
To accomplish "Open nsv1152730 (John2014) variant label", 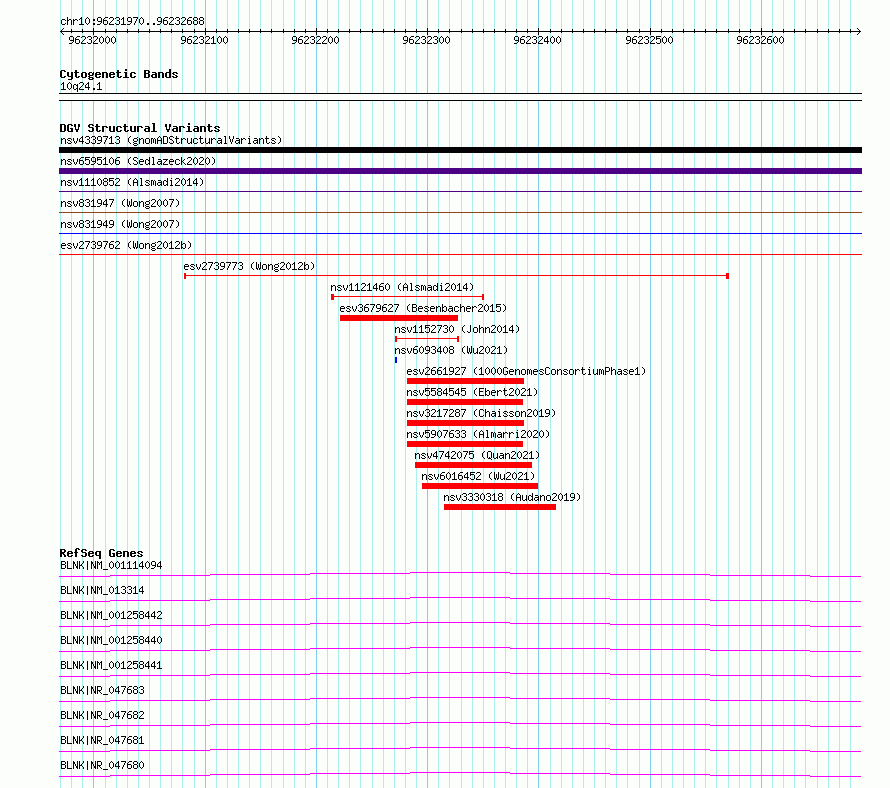I will click(x=457, y=329).
